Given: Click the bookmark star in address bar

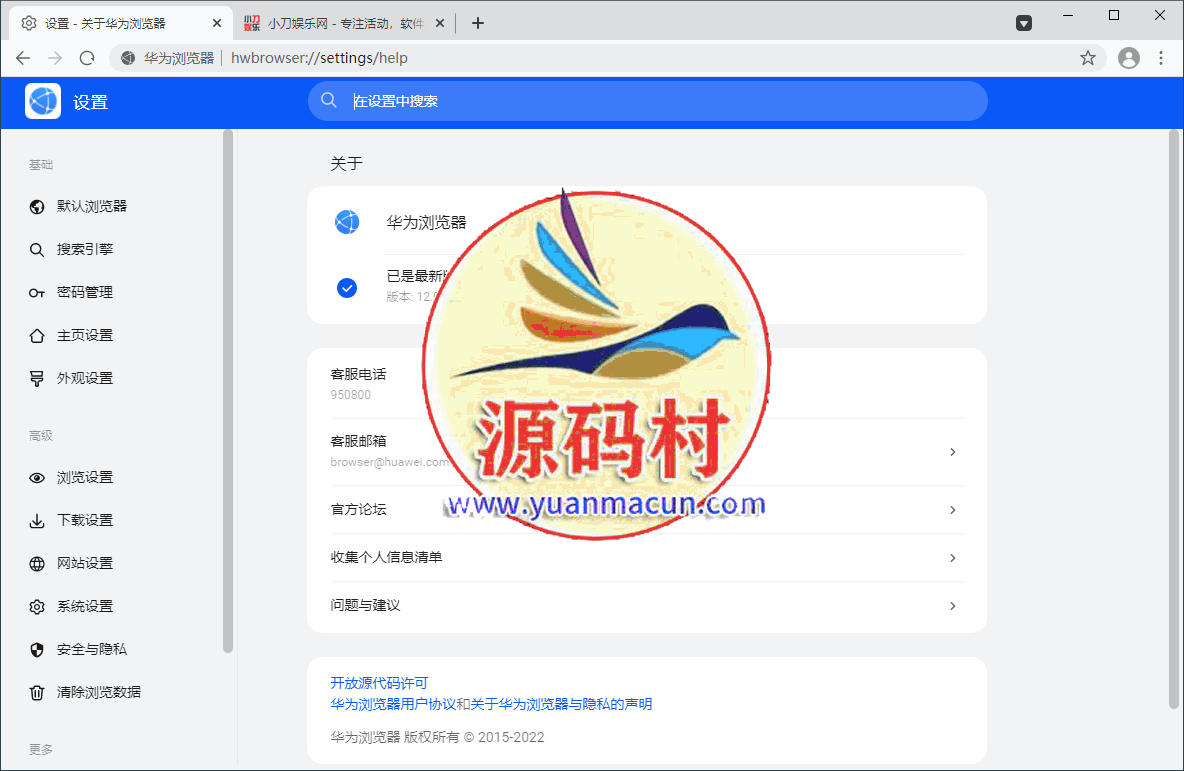Looking at the screenshot, I should coord(1087,58).
